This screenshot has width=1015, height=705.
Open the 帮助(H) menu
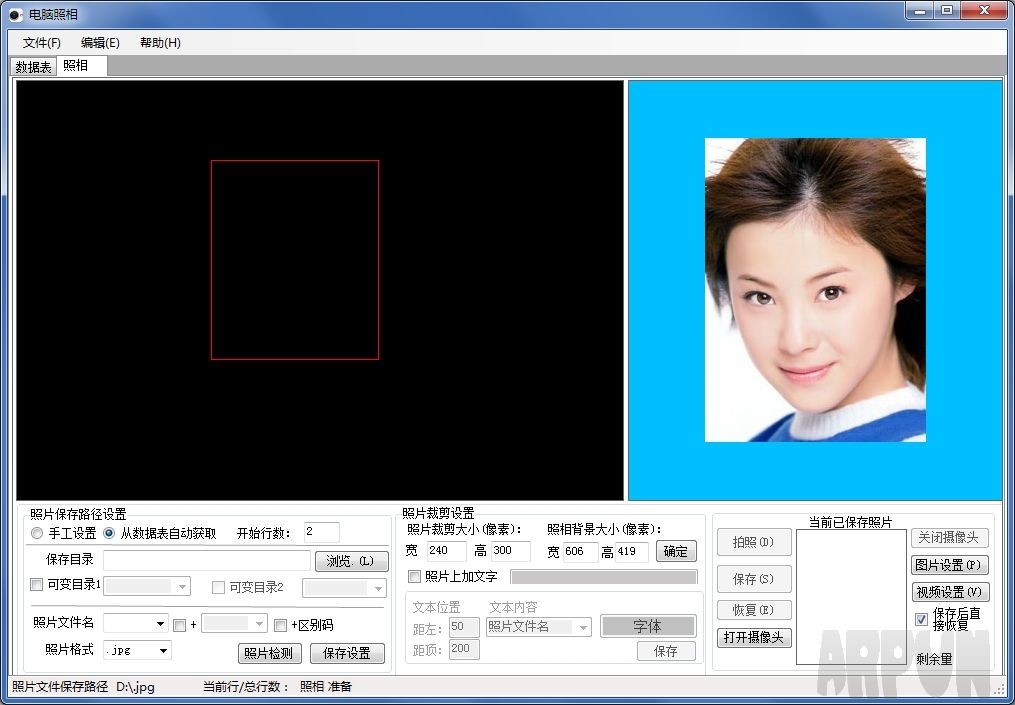160,43
